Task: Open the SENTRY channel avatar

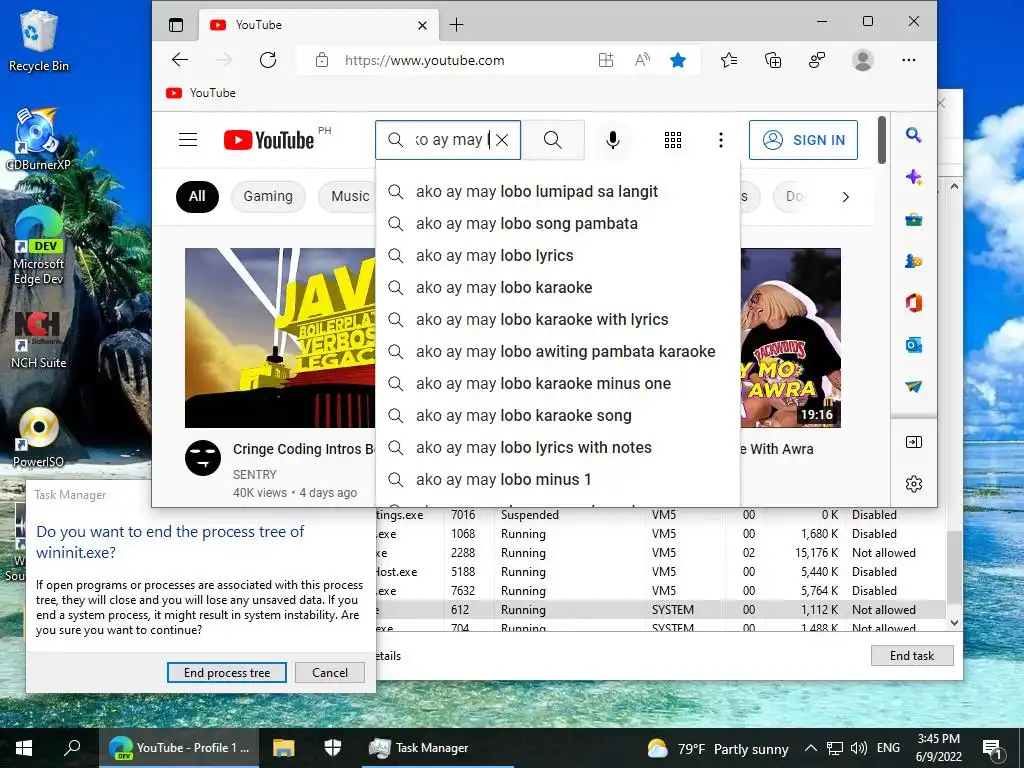Action: click(203, 458)
